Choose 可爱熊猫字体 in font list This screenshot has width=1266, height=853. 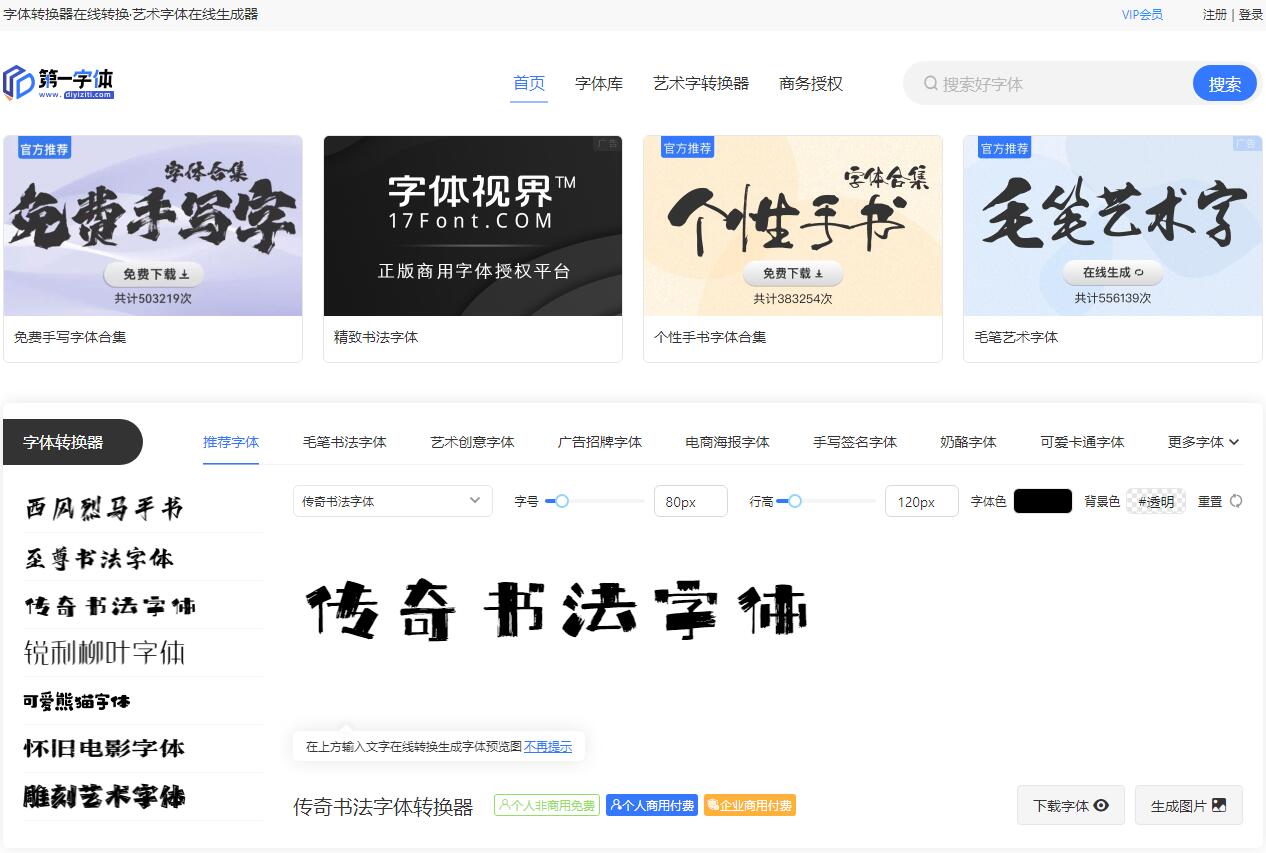click(x=77, y=701)
